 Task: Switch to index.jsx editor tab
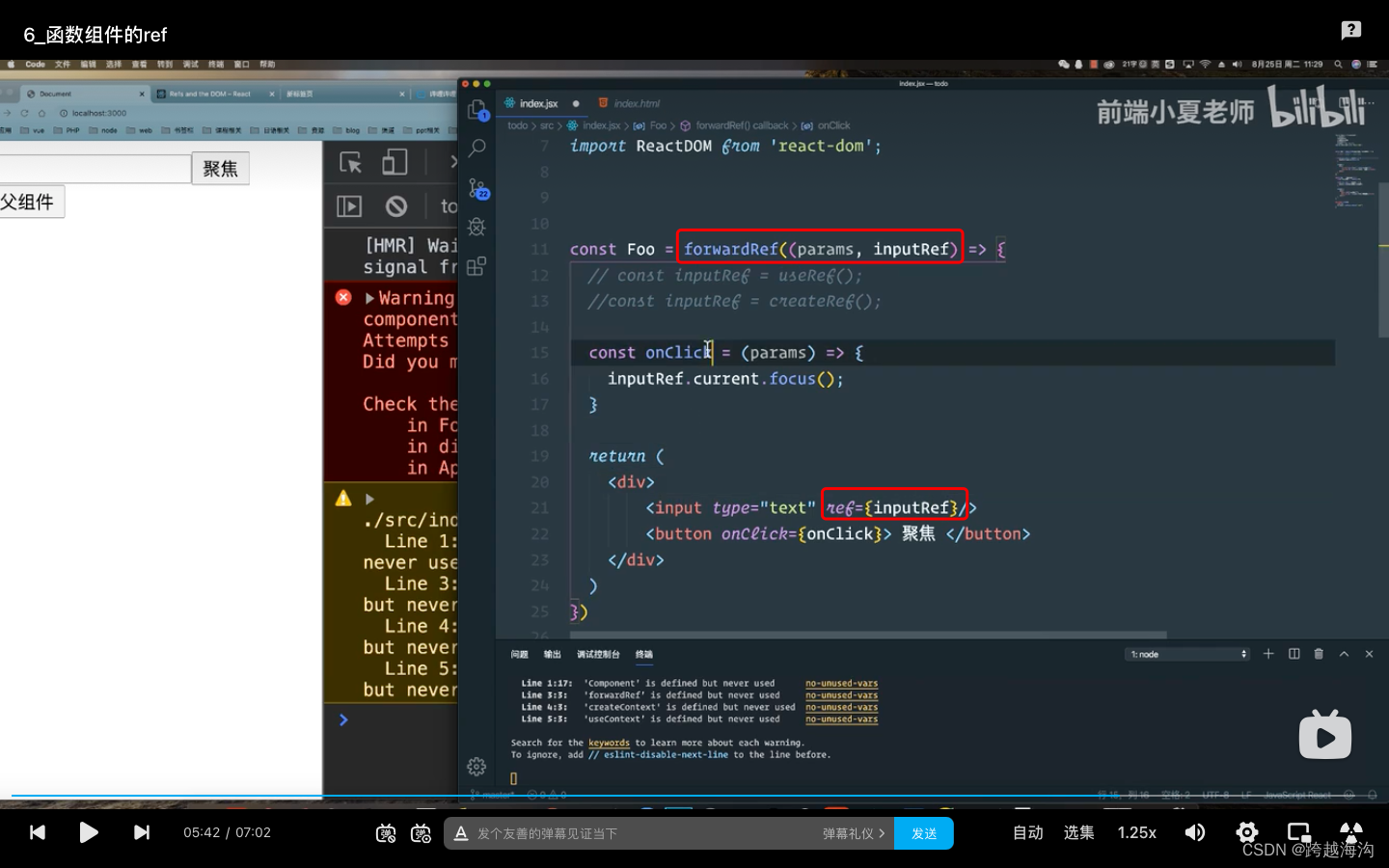539,103
